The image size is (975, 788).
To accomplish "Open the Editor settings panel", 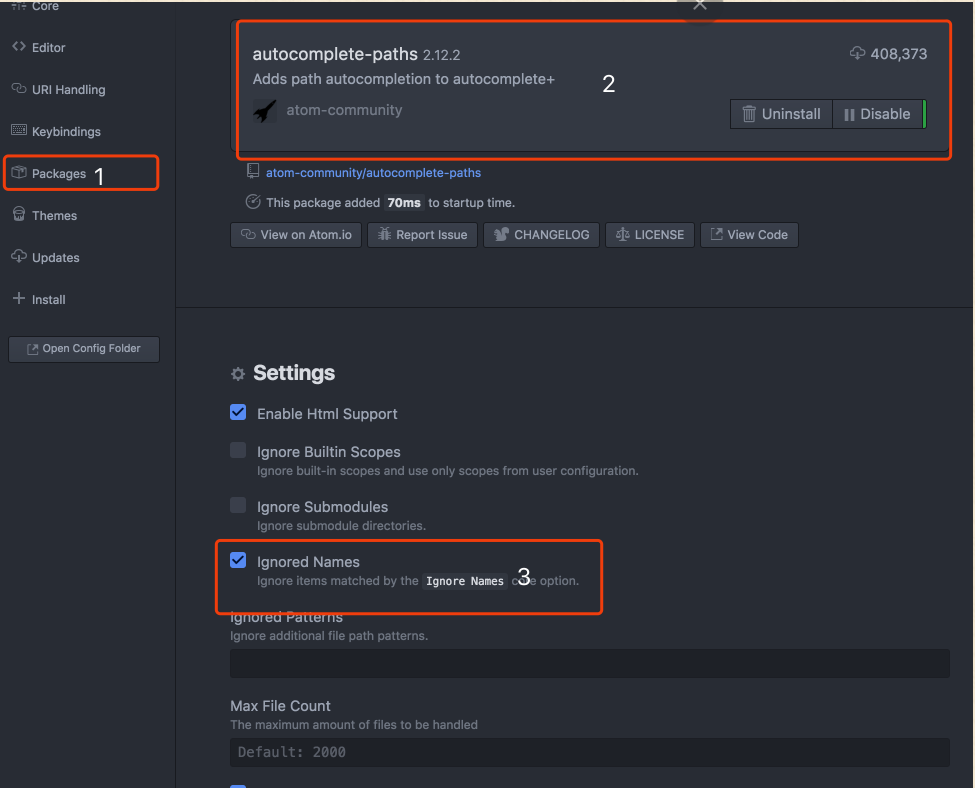I will pyautogui.click(x=49, y=47).
